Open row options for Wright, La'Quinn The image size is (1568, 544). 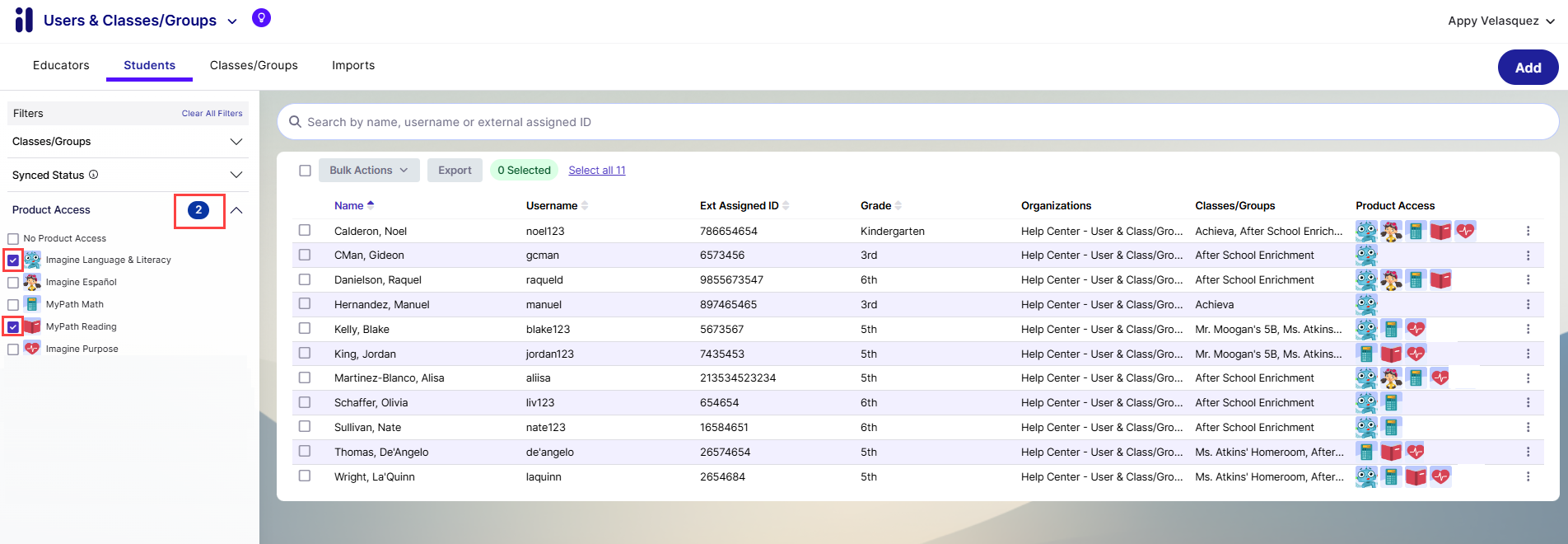click(1528, 477)
